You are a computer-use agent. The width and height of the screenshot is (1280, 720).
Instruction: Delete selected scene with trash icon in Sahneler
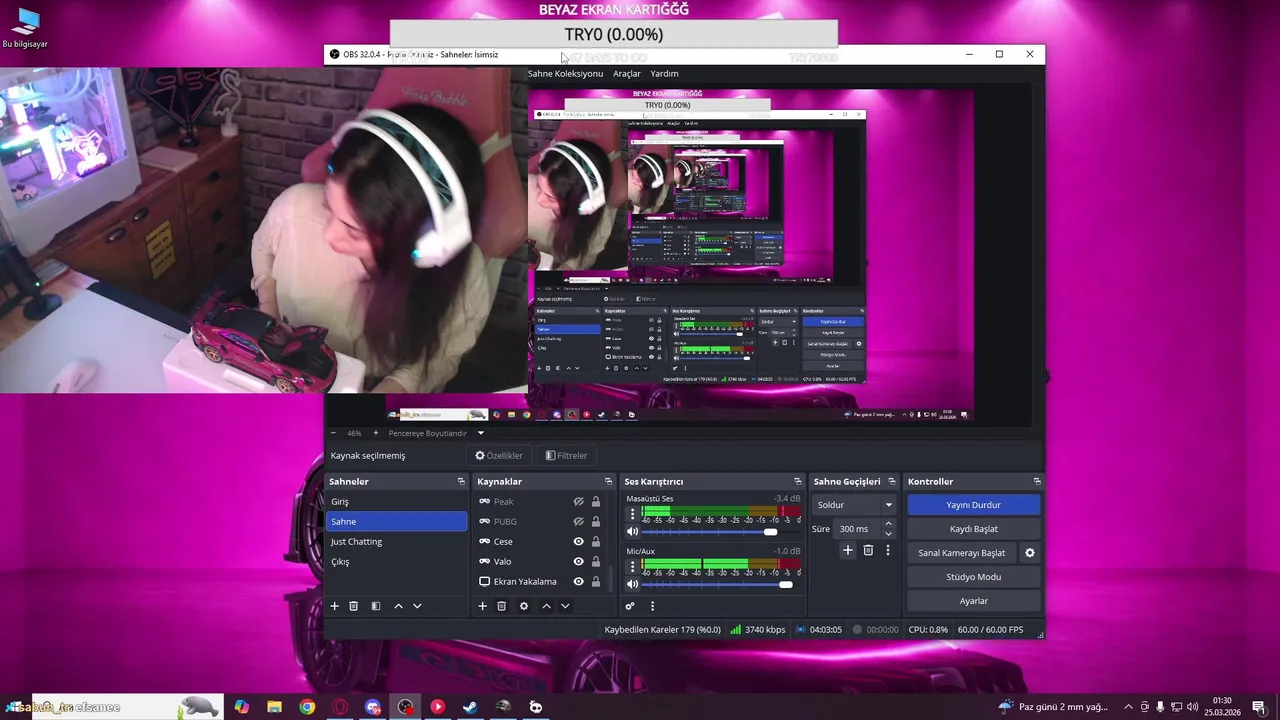353,606
